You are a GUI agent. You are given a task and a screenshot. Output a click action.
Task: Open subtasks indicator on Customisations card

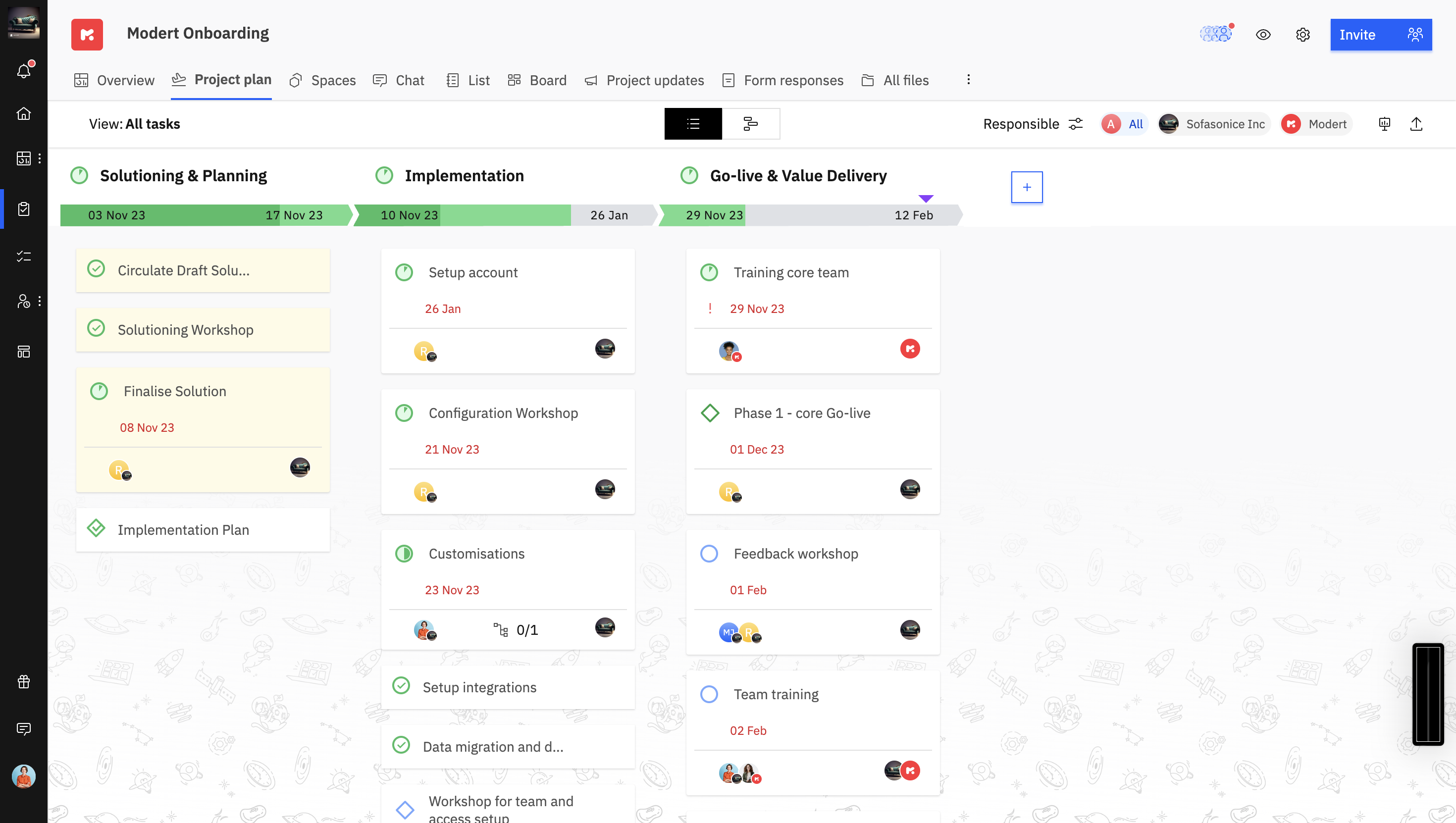516,630
